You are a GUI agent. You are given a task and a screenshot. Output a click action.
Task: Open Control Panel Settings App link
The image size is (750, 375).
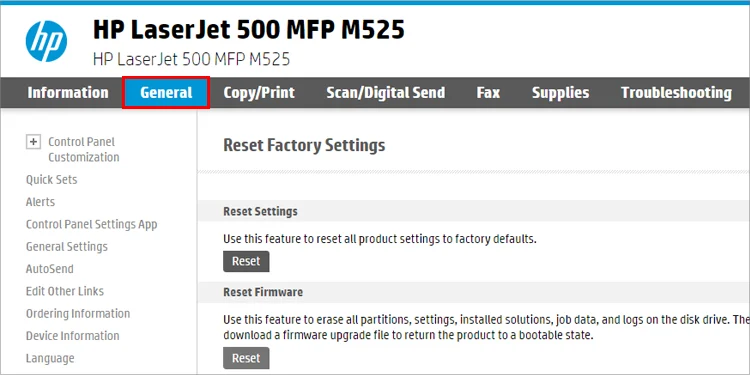(91, 224)
